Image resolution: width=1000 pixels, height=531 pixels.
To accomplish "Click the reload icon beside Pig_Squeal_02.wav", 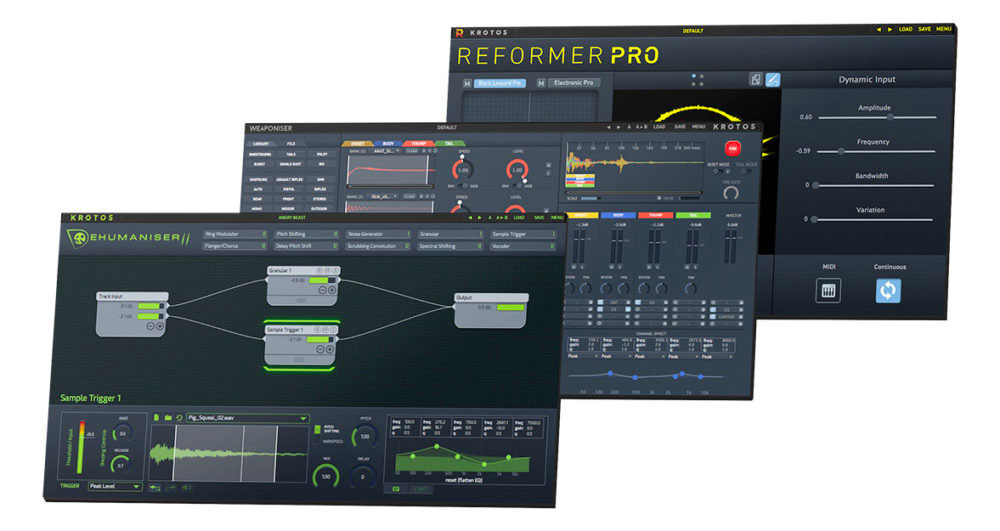I will click(x=179, y=418).
